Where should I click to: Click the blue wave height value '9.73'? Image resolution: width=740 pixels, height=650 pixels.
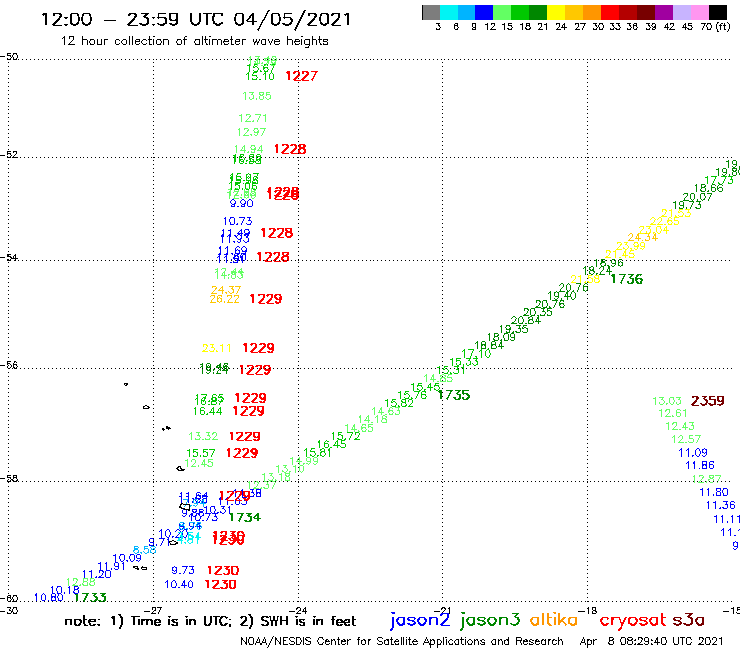coord(183,571)
